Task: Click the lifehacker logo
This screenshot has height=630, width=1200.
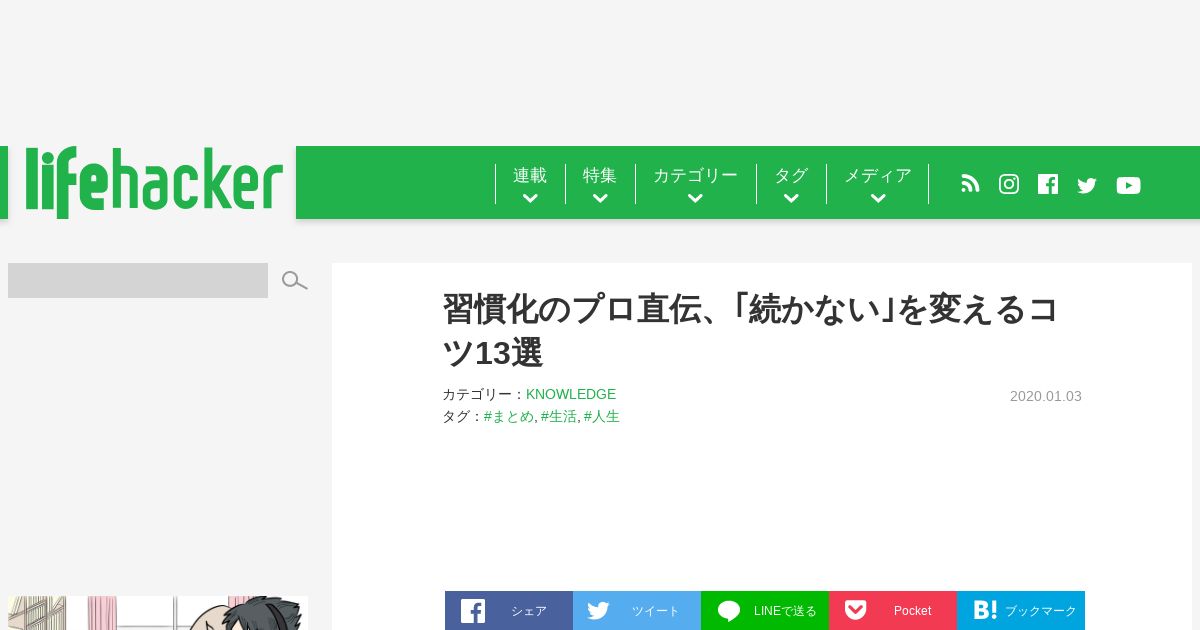Action: click(154, 182)
